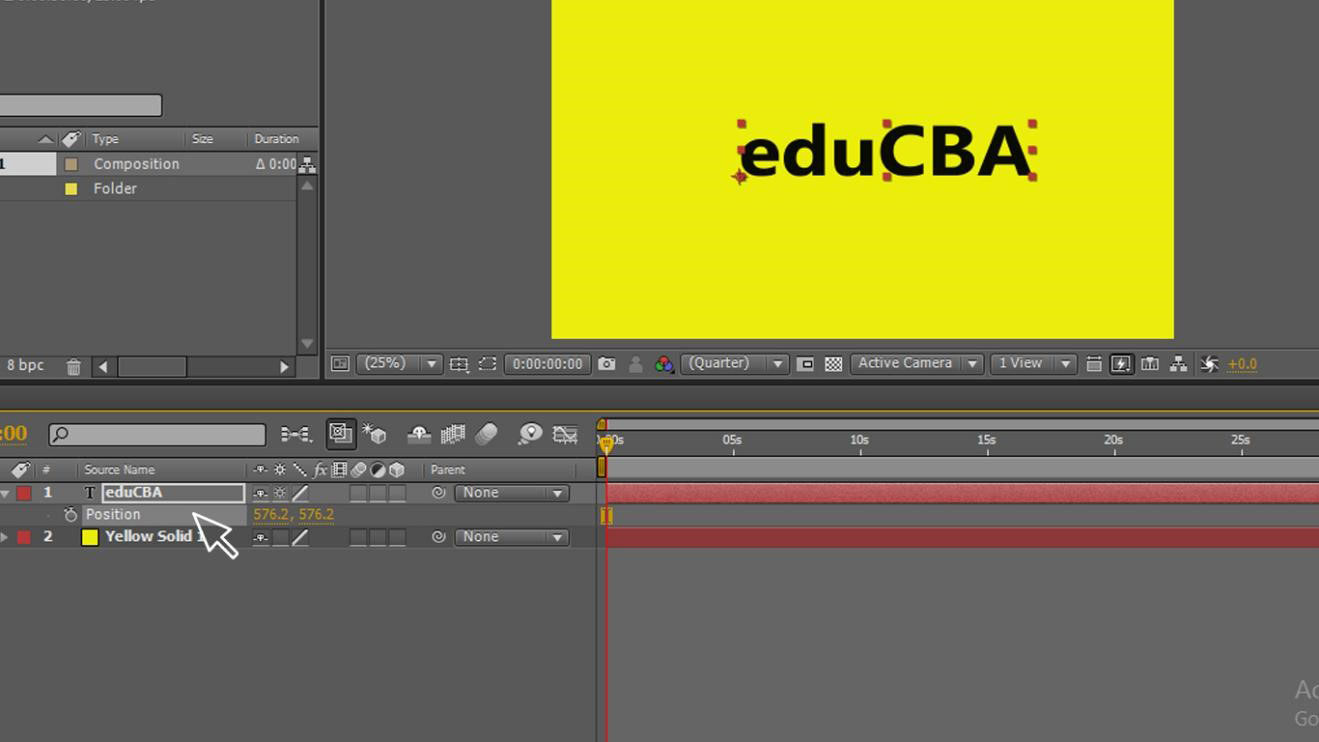
Task: Open the Graph Editor in timeline
Action: (x=565, y=434)
